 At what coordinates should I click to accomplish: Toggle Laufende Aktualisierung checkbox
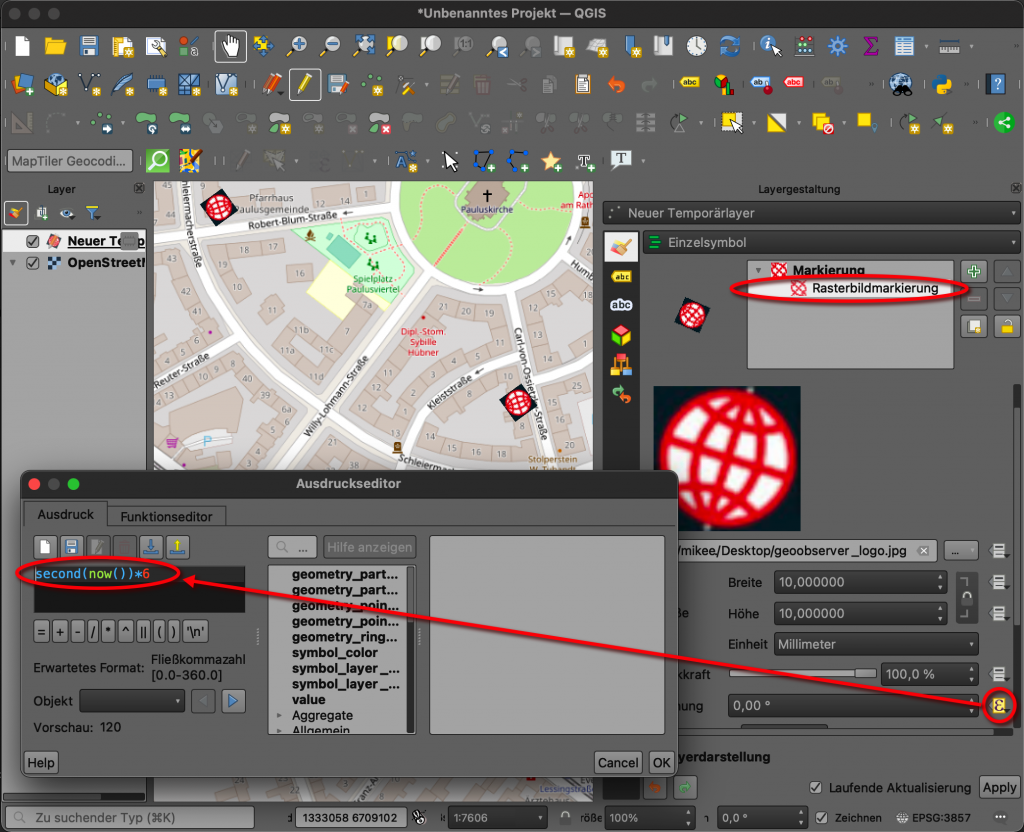click(x=816, y=788)
